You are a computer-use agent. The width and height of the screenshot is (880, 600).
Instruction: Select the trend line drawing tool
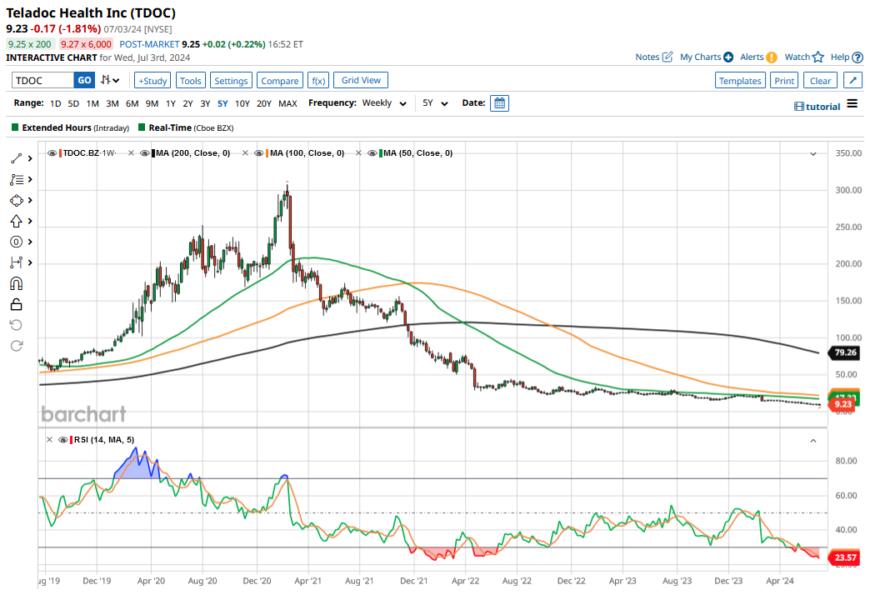(x=16, y=159)
